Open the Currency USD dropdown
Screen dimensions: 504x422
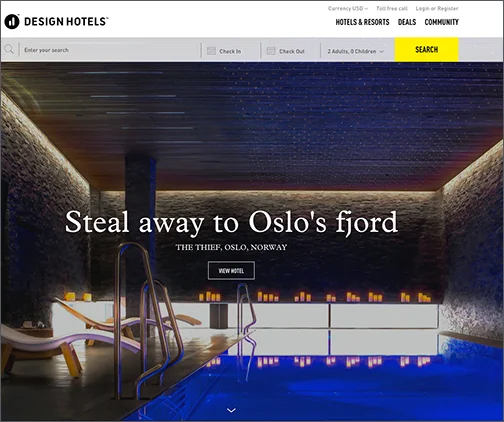pyautogui.click(x=348, y=8)
